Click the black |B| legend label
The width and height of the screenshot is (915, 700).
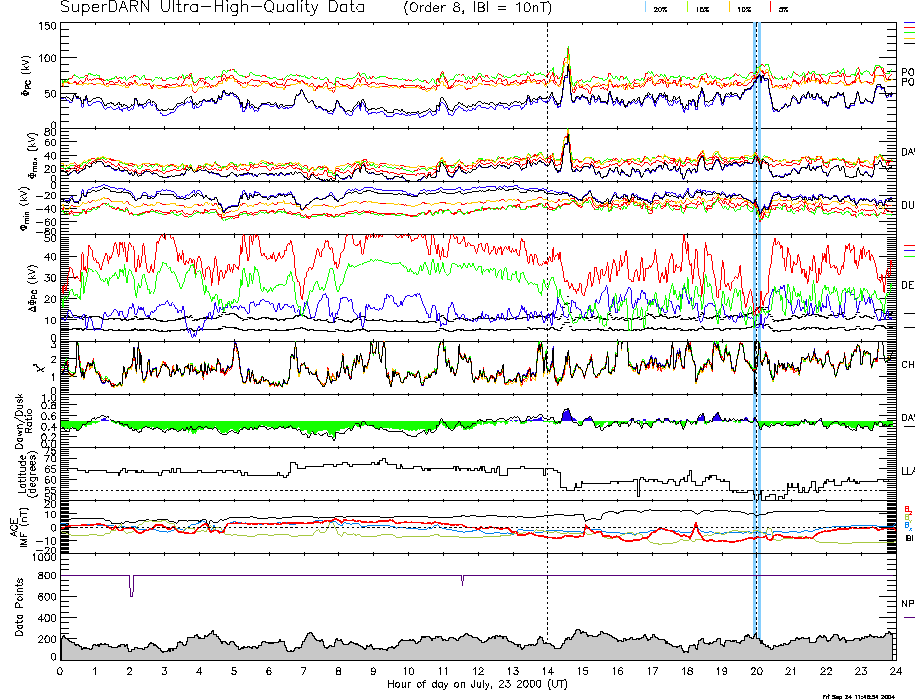(x=907, y=539)
